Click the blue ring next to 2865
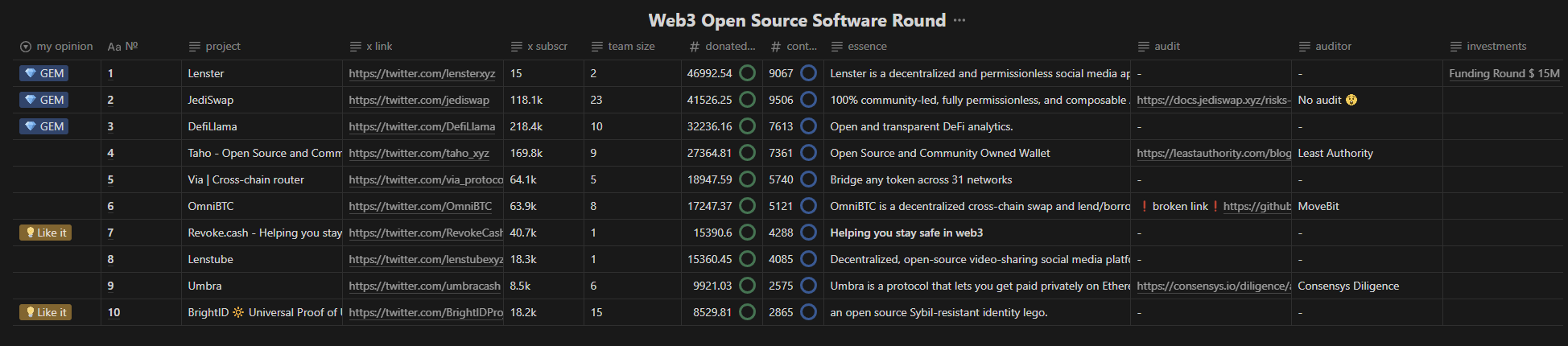 coord(809,312)
